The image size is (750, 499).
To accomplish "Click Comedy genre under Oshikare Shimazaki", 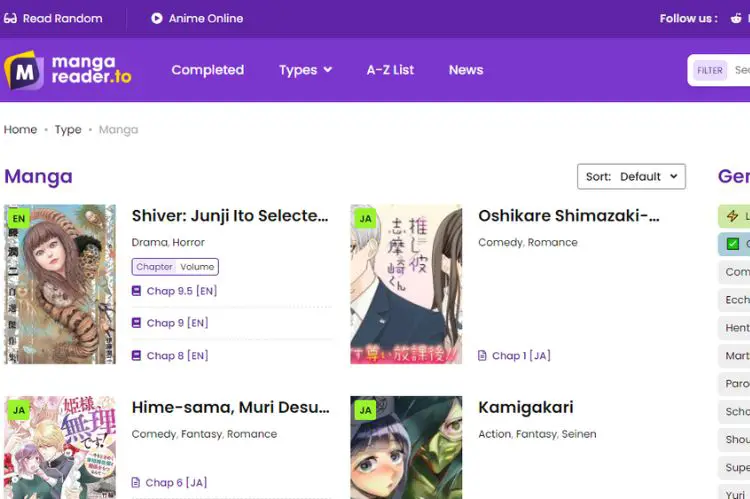I will coord(500,243).
